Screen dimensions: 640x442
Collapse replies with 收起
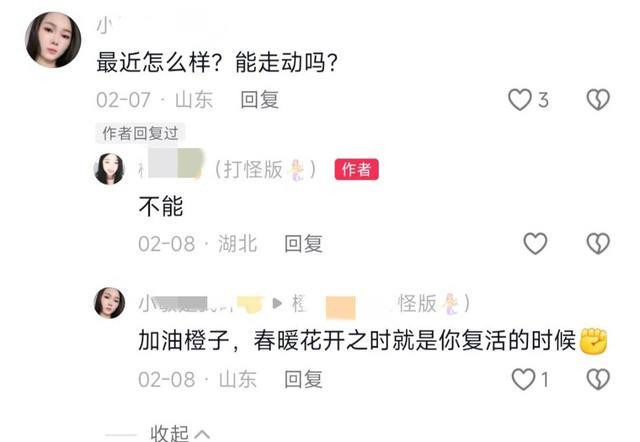point(180,433)
